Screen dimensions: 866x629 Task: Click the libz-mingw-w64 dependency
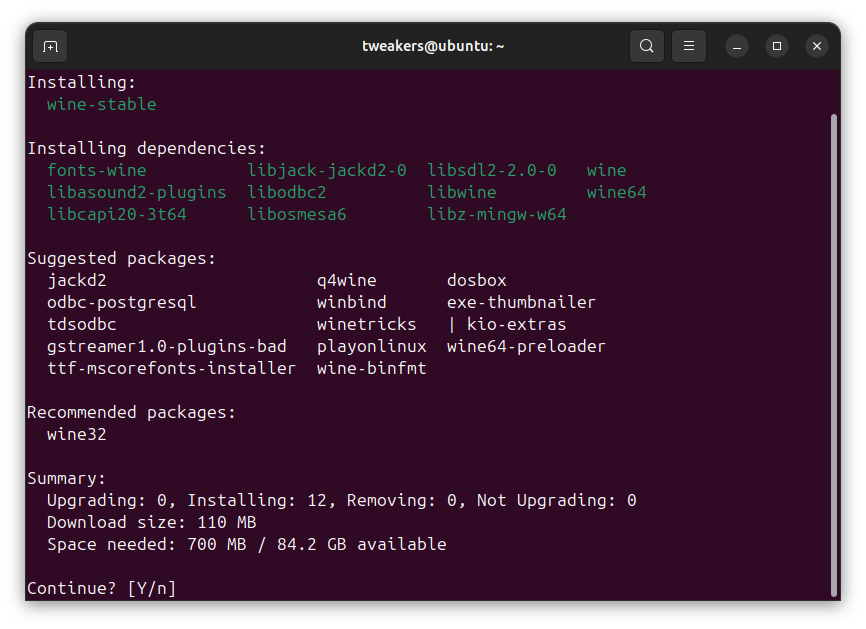(496, 214)
